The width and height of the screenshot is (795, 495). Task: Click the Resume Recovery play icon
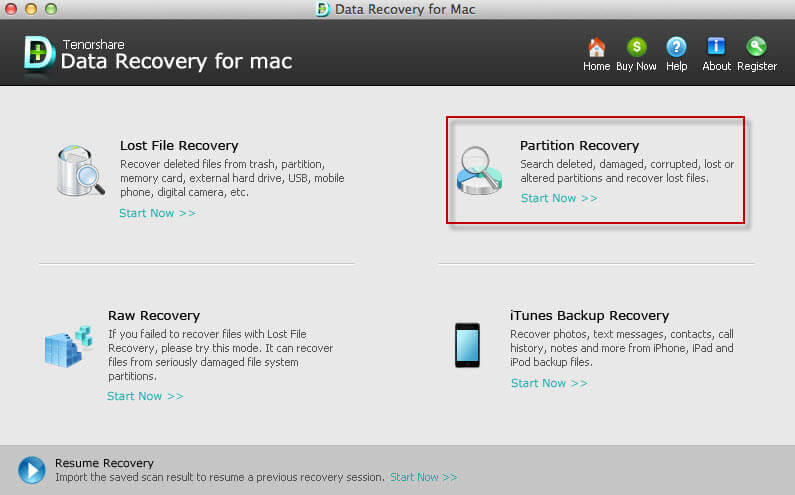pyautogui.click(x=31, y=470)
